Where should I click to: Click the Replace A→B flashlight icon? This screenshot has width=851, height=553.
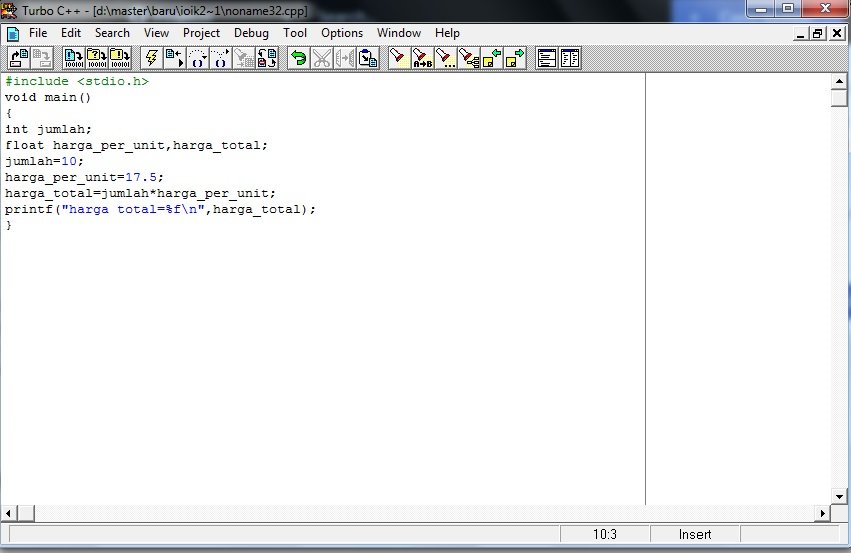pyautogui.click(x=422, y=58)
